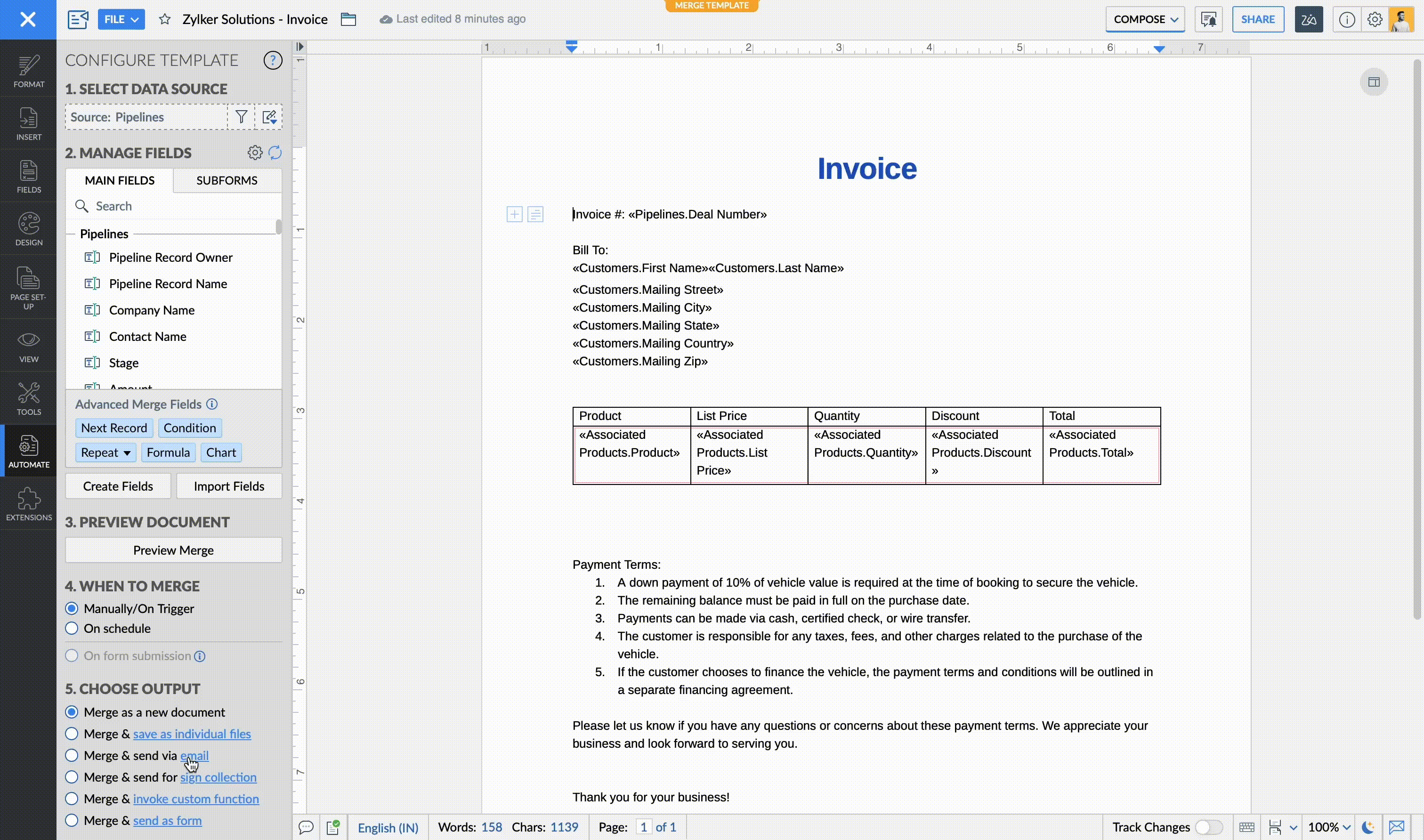Favorite the document with star icon
1424x840 pixels.
(x=165, y=19)
